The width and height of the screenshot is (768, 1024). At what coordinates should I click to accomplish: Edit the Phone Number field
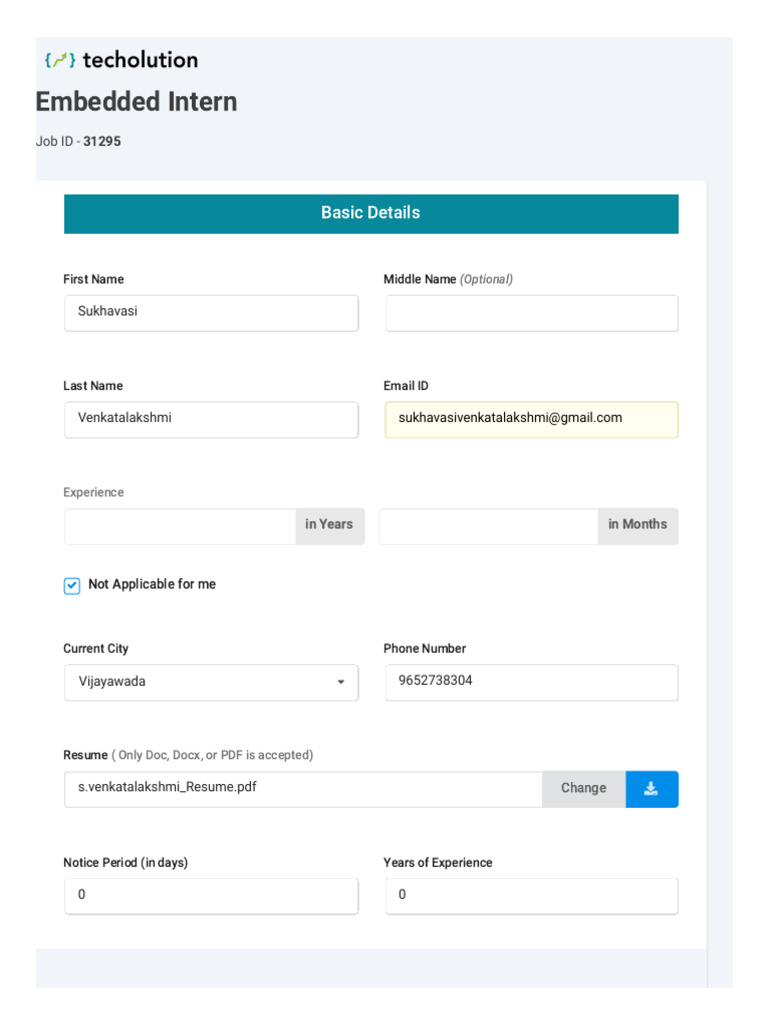pyautogui.click(x=531, y=683)
